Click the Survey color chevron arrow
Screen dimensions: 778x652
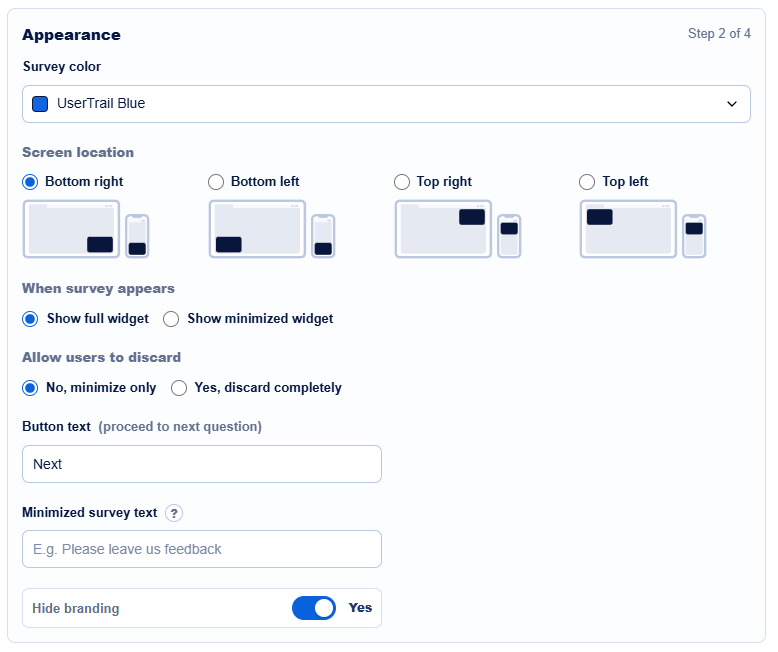pos(732,104)
